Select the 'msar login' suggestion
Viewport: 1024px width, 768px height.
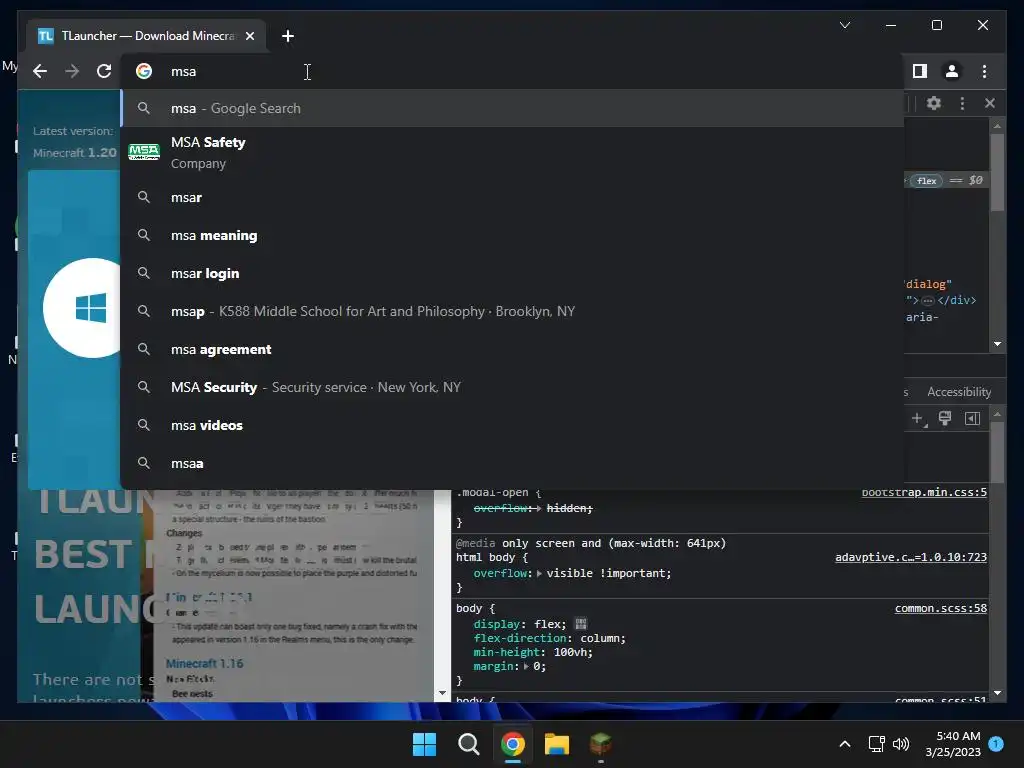tap(513, 273)
